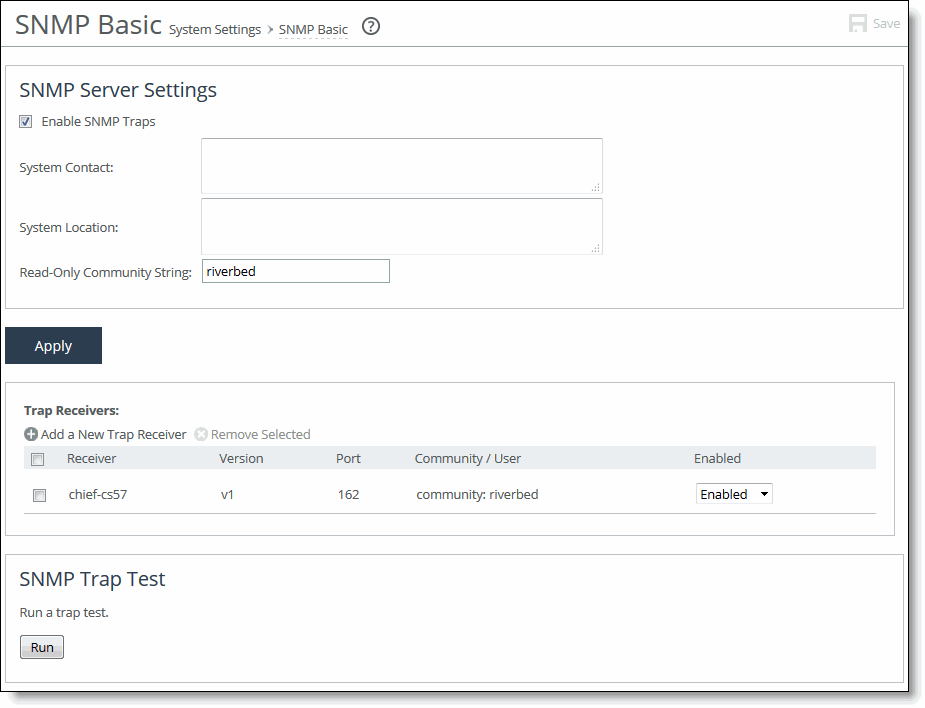
Task: Uncheck Enable SNMP Traps
Action: point(25,121)
